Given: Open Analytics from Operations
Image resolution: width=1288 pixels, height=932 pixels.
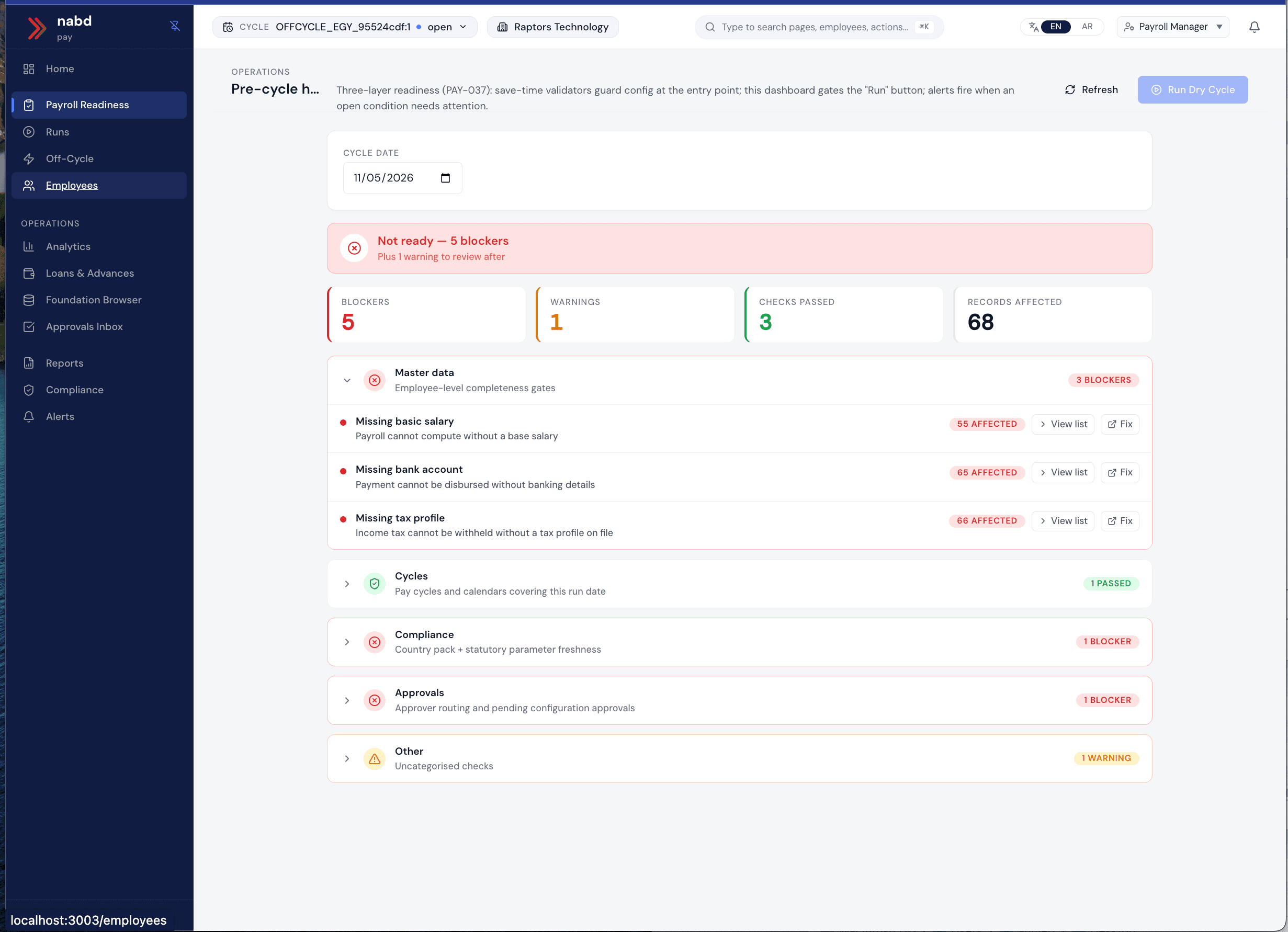Looking at the screenshot, I should [x=99, y=246].
